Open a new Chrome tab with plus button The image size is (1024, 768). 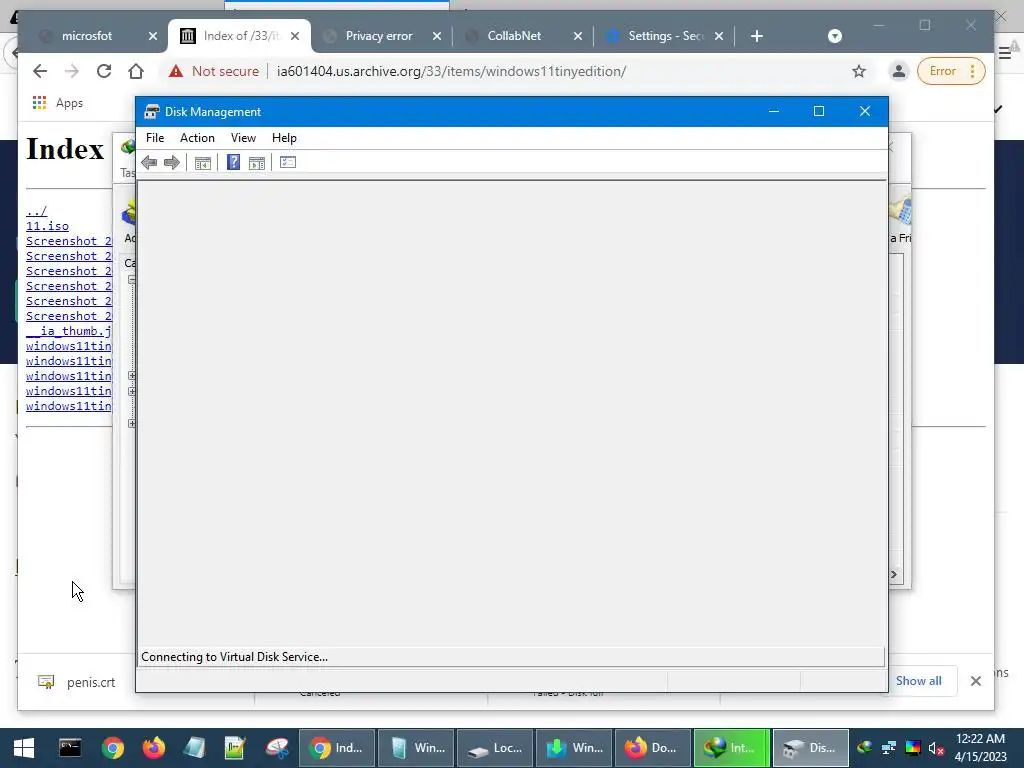coord(757,36)
